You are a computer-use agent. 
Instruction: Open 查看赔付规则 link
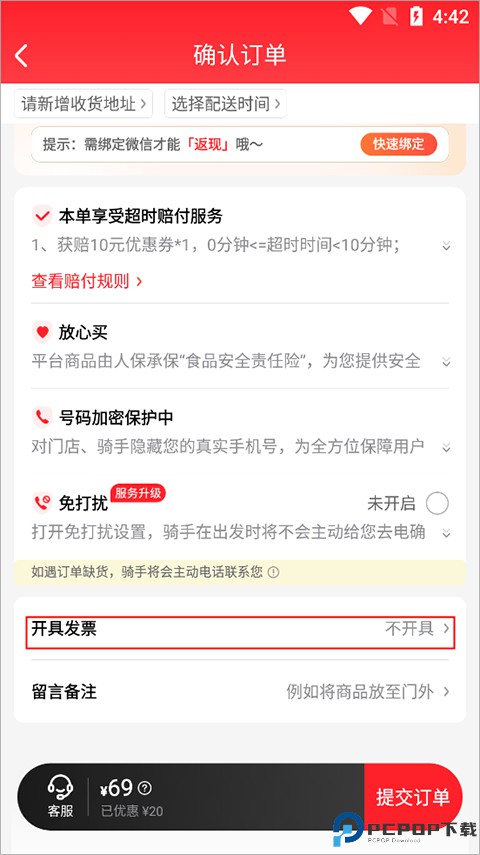click(x=87, y=281)
